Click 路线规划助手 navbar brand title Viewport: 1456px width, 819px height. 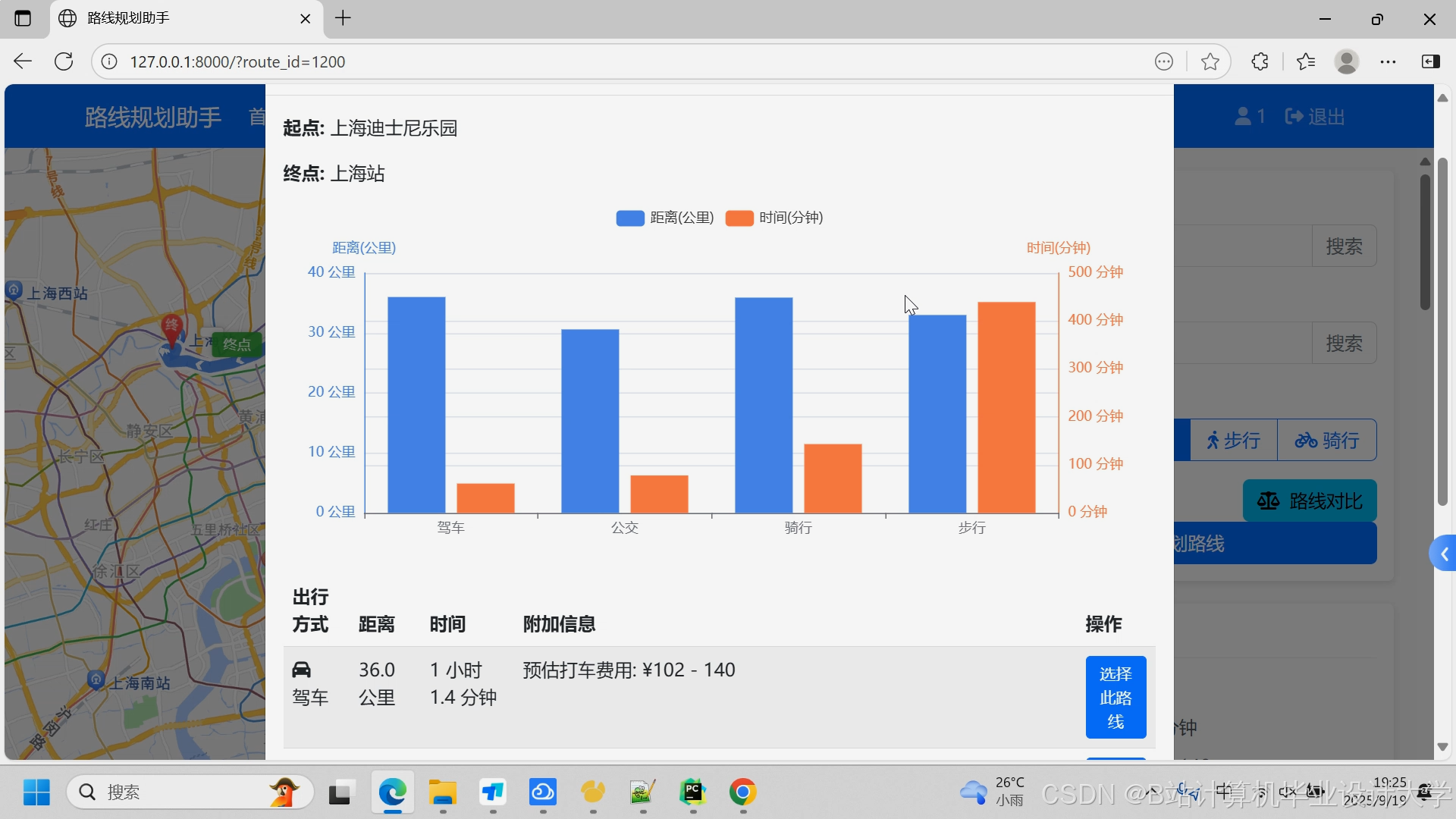[x=152, y=117]
